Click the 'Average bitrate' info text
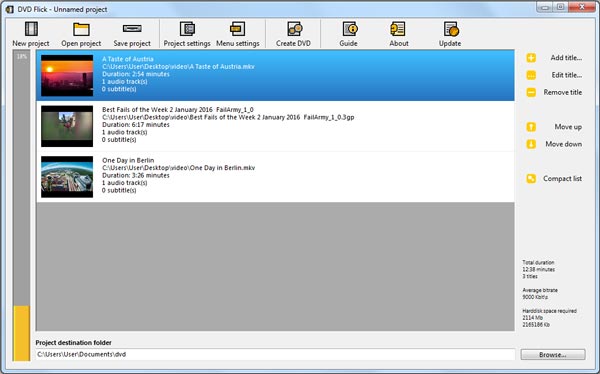This screenshot has width=600, height=374. (x=540, y=290)
